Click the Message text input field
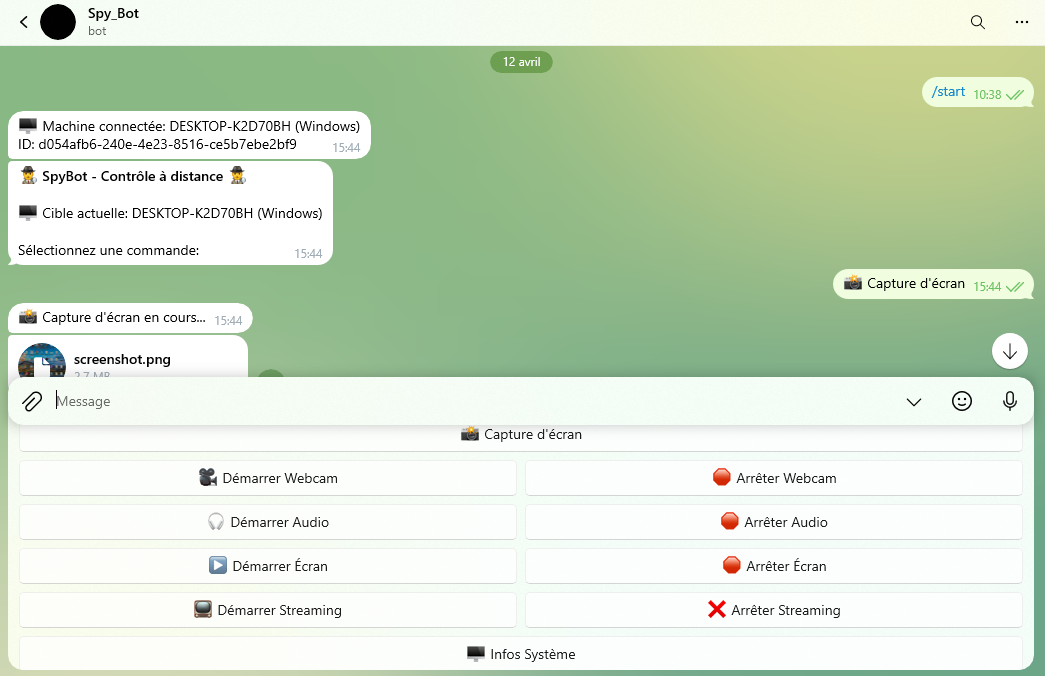Image resolution: width=1045 pixels, height=676 pixels. click(x=470, y=401)
